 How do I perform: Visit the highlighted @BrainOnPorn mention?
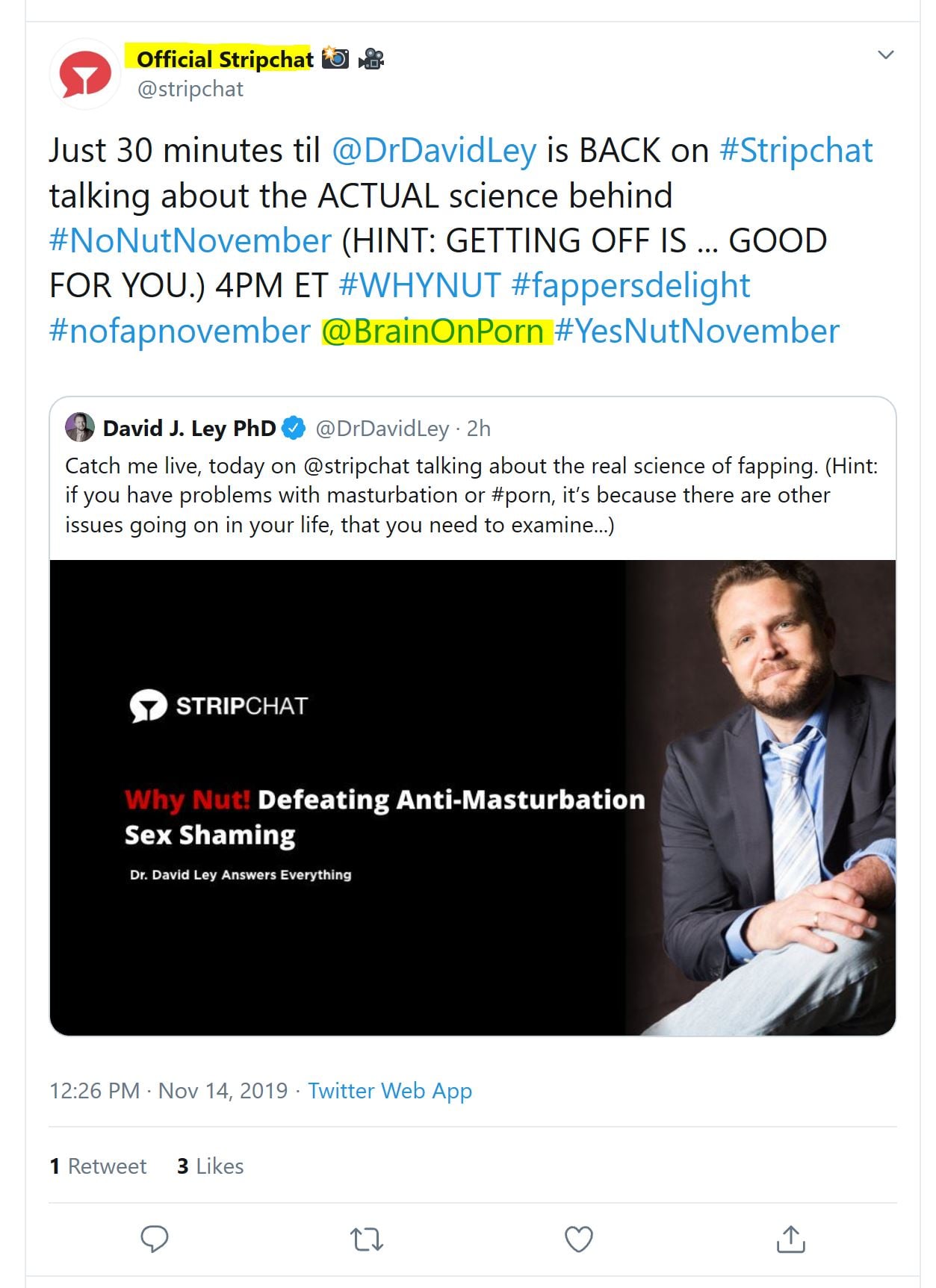pos(433,331)
